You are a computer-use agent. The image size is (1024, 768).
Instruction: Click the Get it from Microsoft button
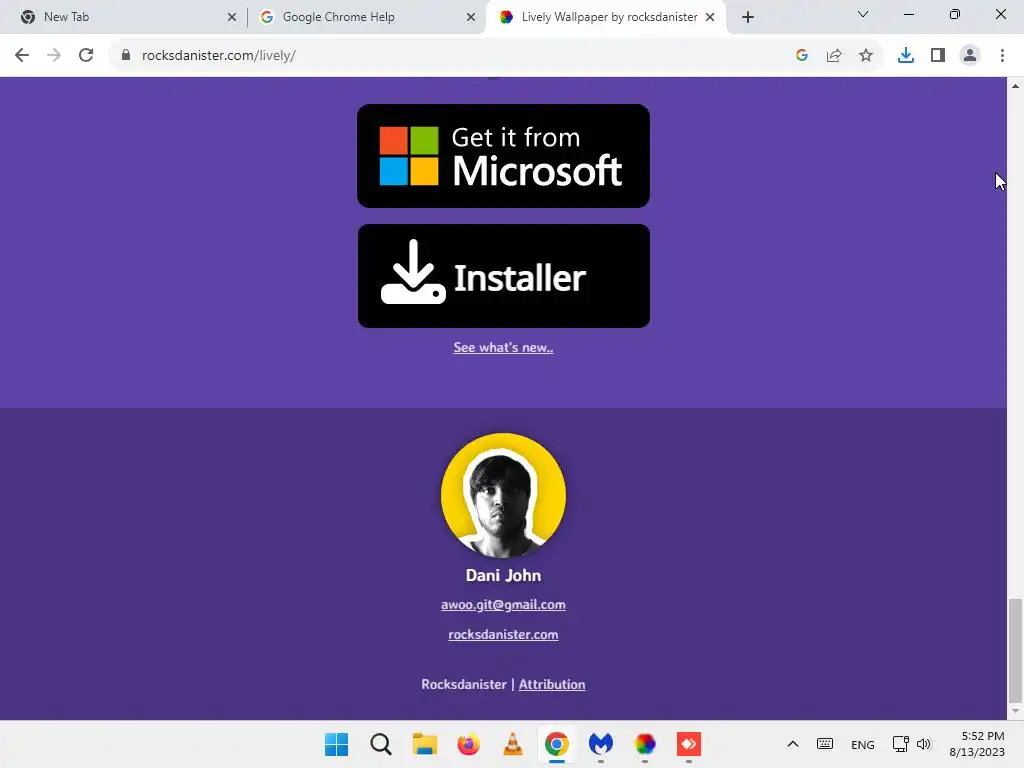504,156
